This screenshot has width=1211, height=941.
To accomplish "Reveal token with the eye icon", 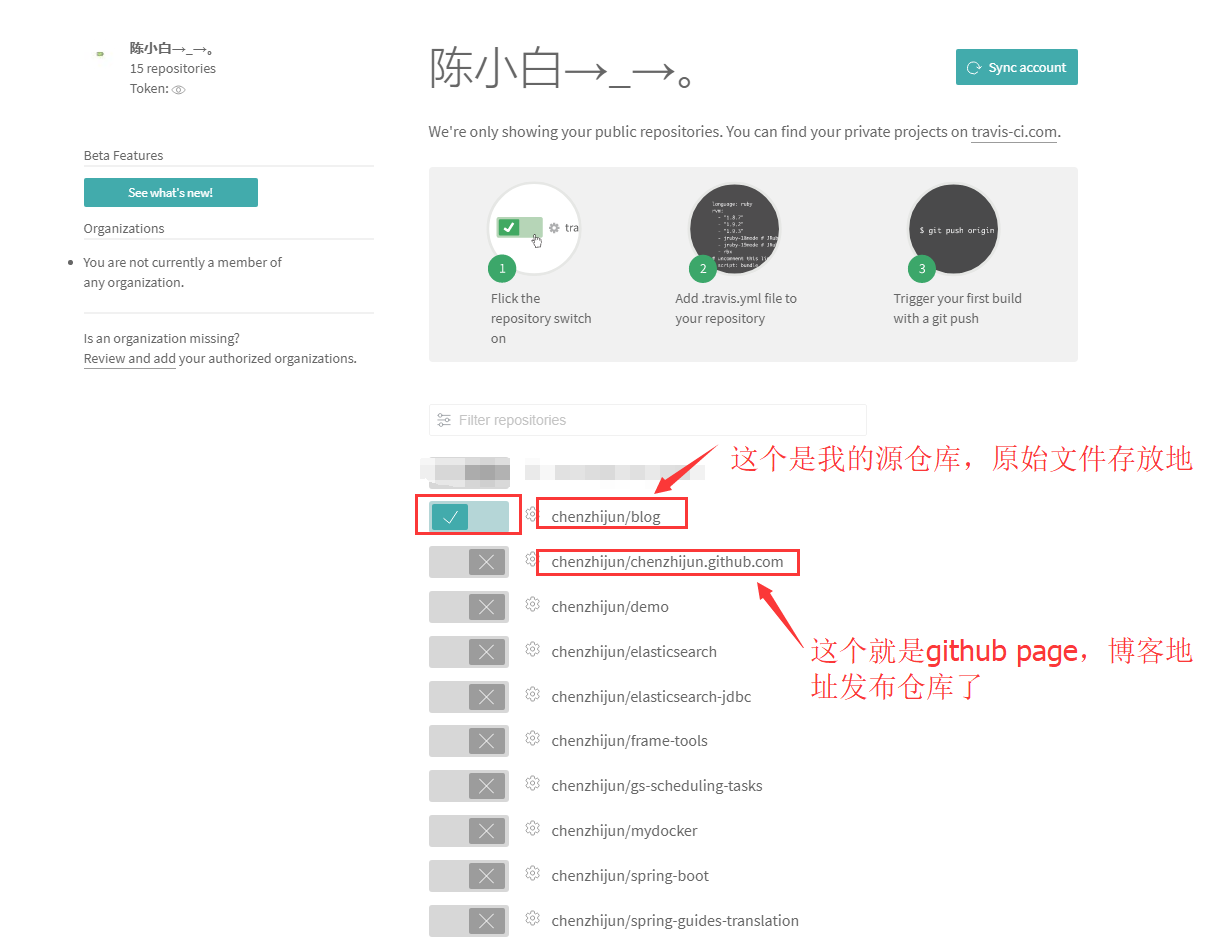I will coord(178,90).
